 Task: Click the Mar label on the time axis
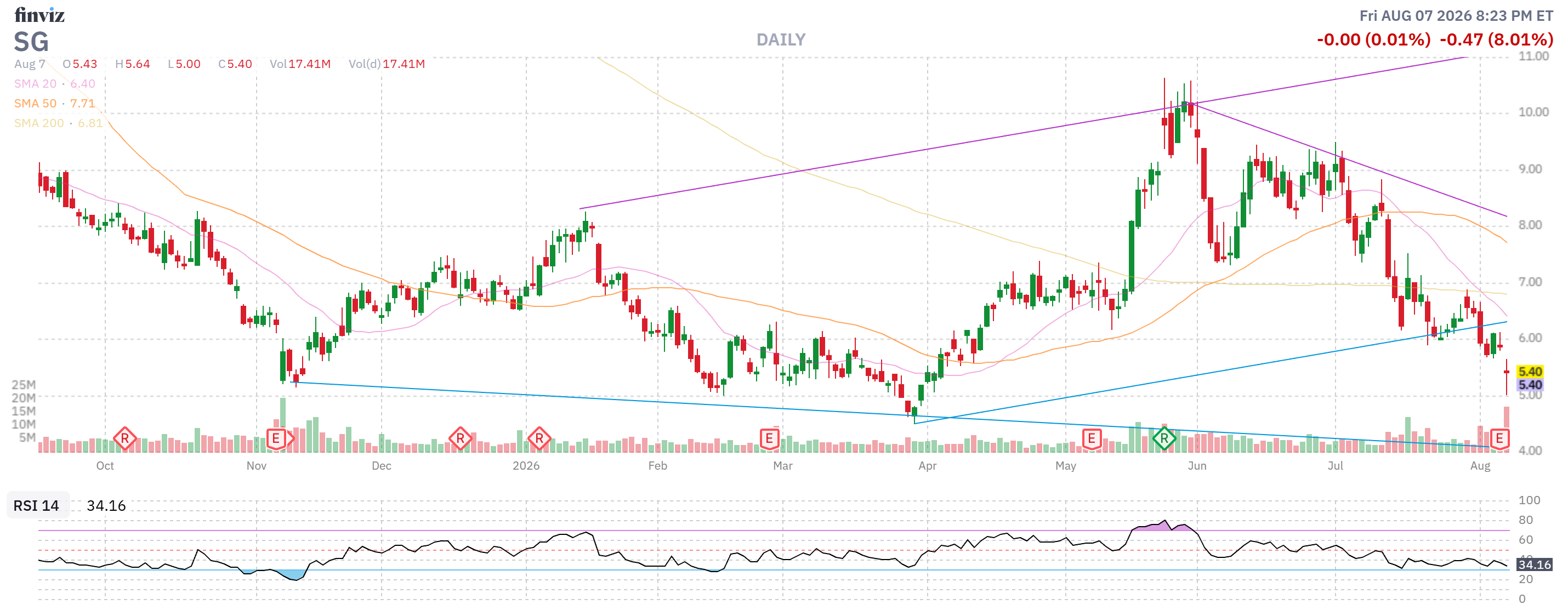783,466
